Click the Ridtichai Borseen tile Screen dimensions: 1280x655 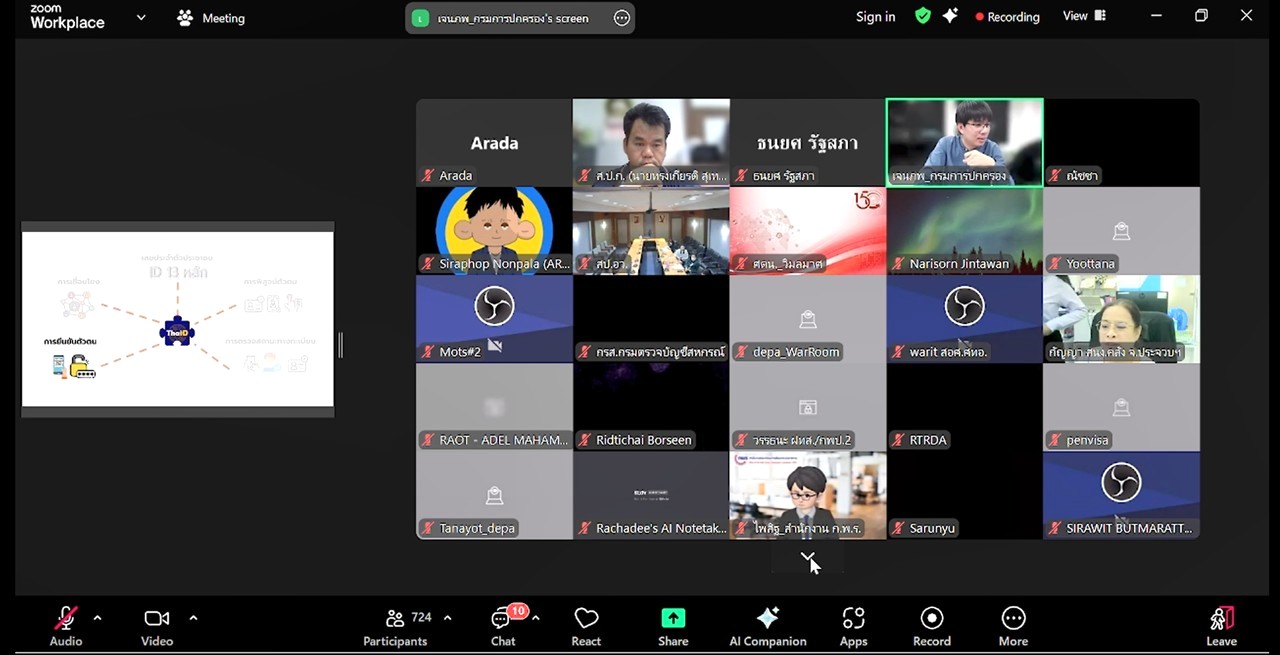tap(651, 406)
